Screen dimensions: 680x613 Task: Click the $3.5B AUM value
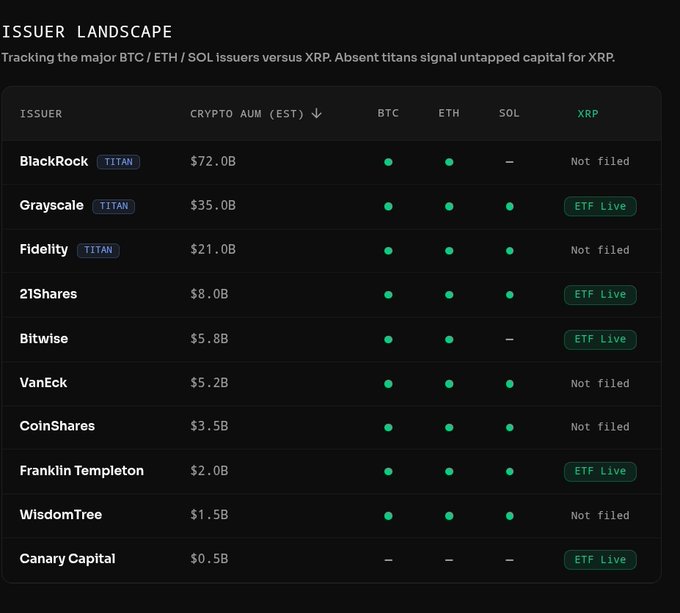209,426
